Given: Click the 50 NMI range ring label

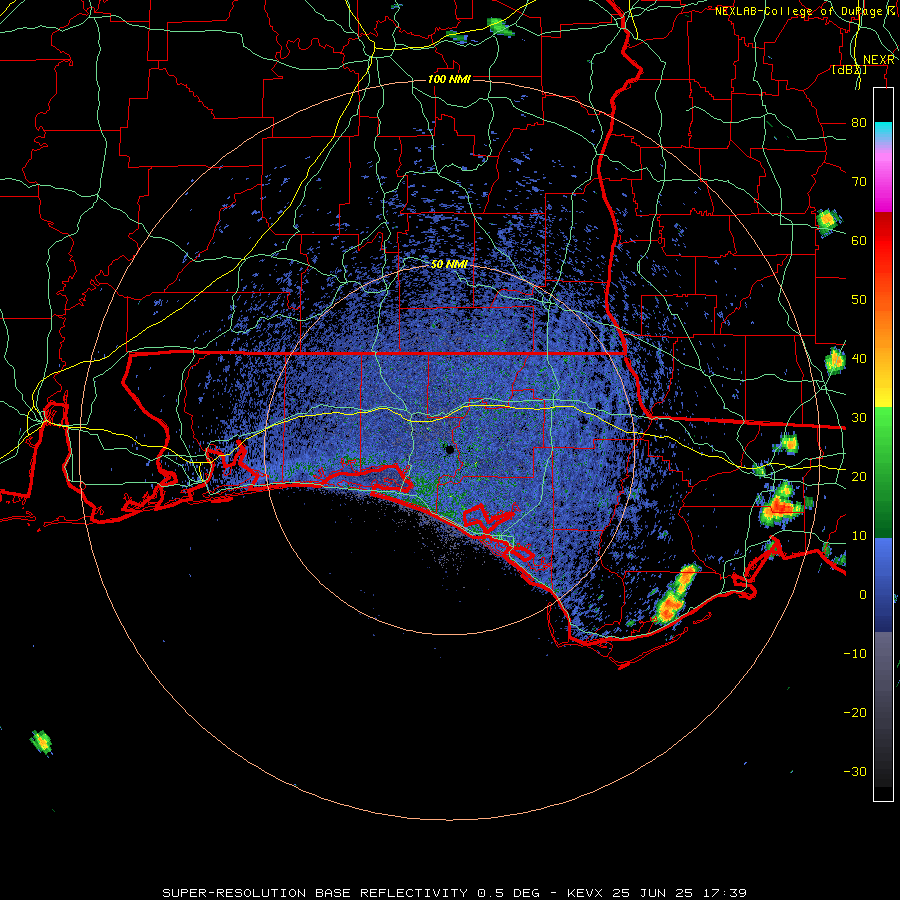Looking at the screenshot, I should tap(449, 264).
